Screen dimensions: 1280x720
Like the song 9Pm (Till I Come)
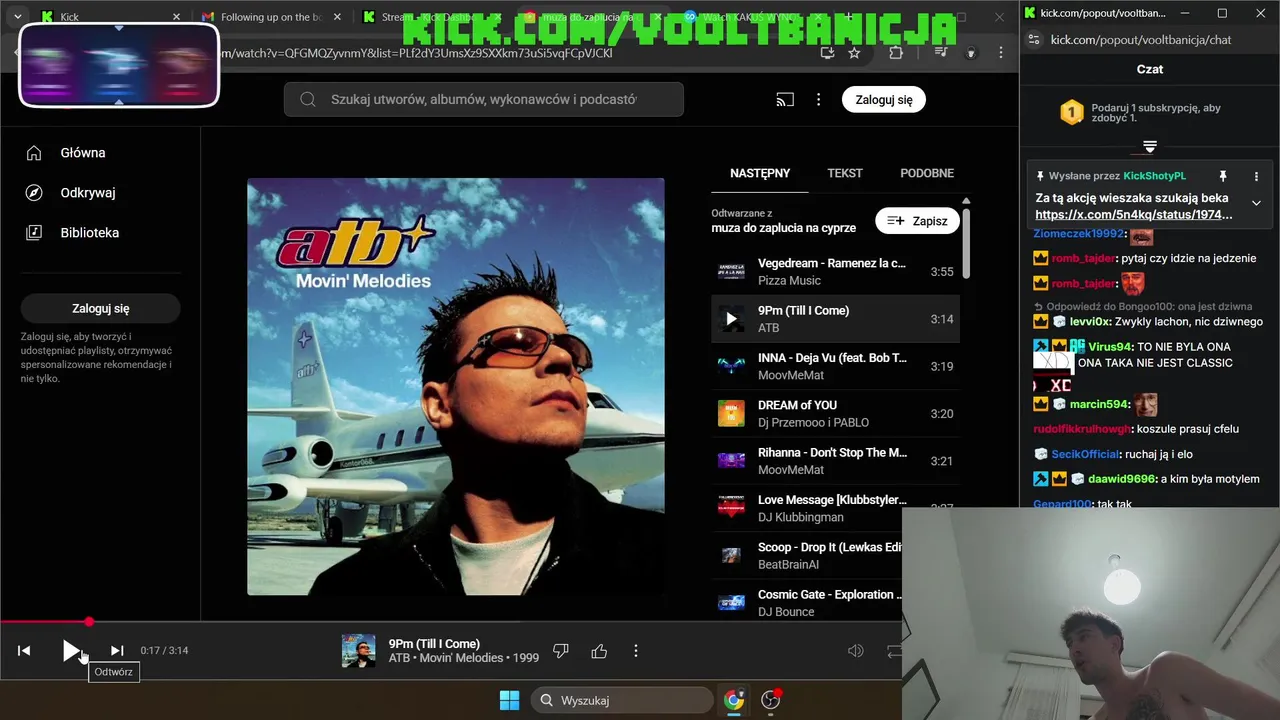point(599,651)
